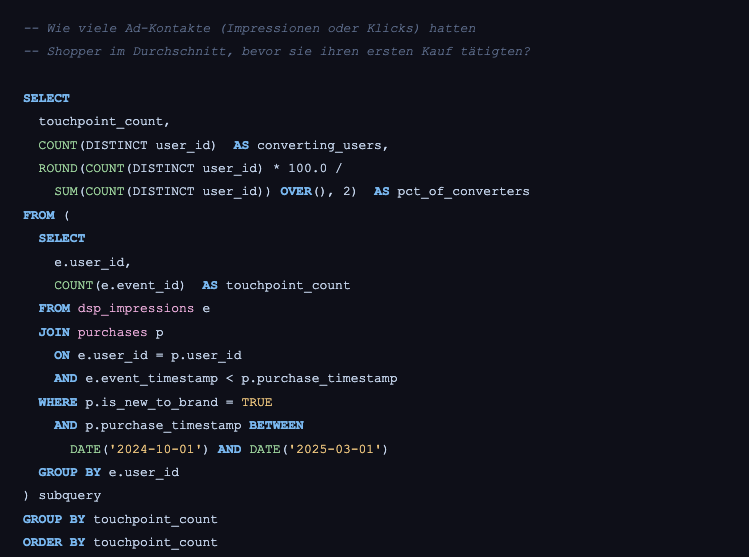Click the TRUE literal
Screen dimensions: 749x557
[257, 402]
